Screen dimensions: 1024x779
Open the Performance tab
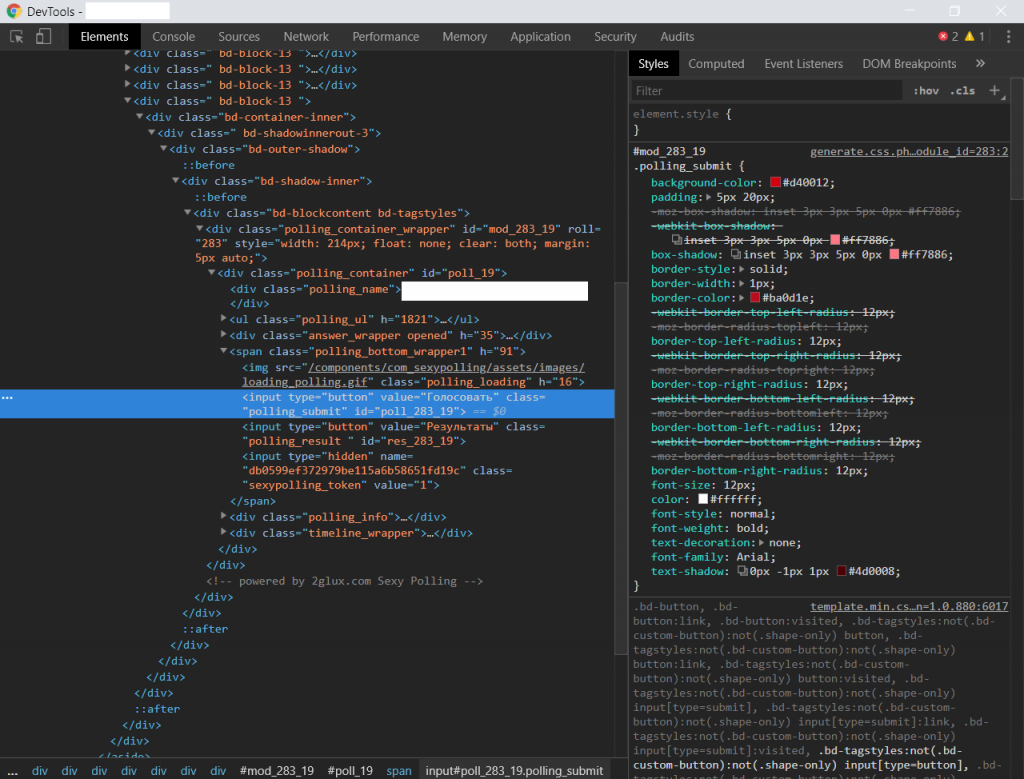(x=385, y=37)
